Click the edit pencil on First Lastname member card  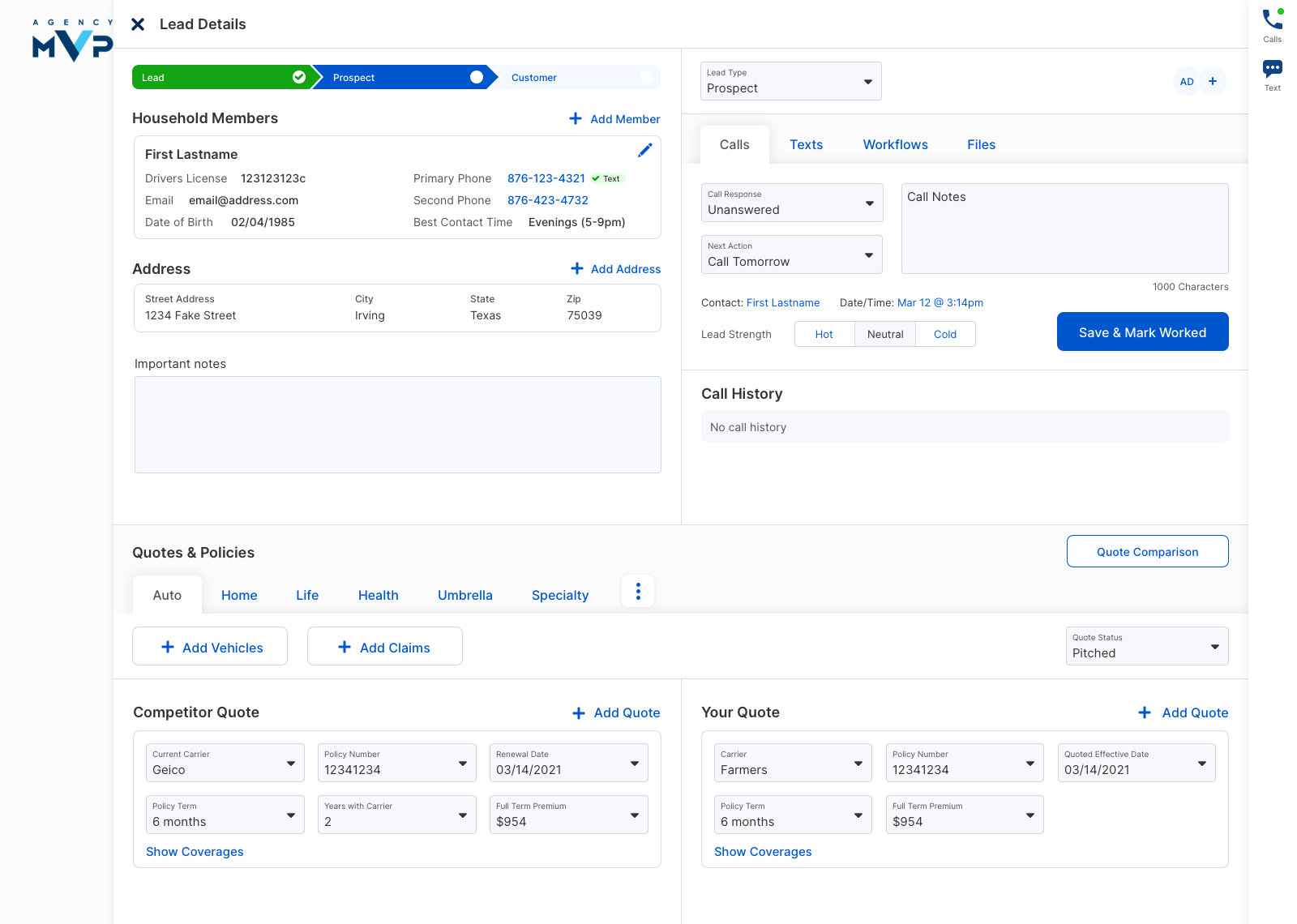645,150
